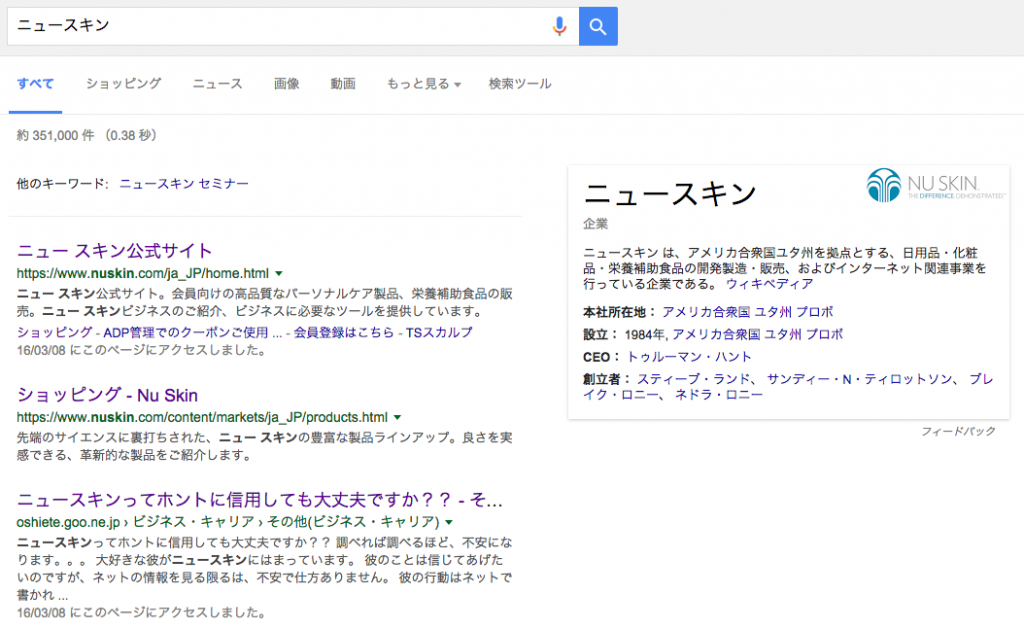Open the ニュー スキン公式サイト result
Image resolution: width=1024 pixels, height=629 pixels.
click(115, 251)
